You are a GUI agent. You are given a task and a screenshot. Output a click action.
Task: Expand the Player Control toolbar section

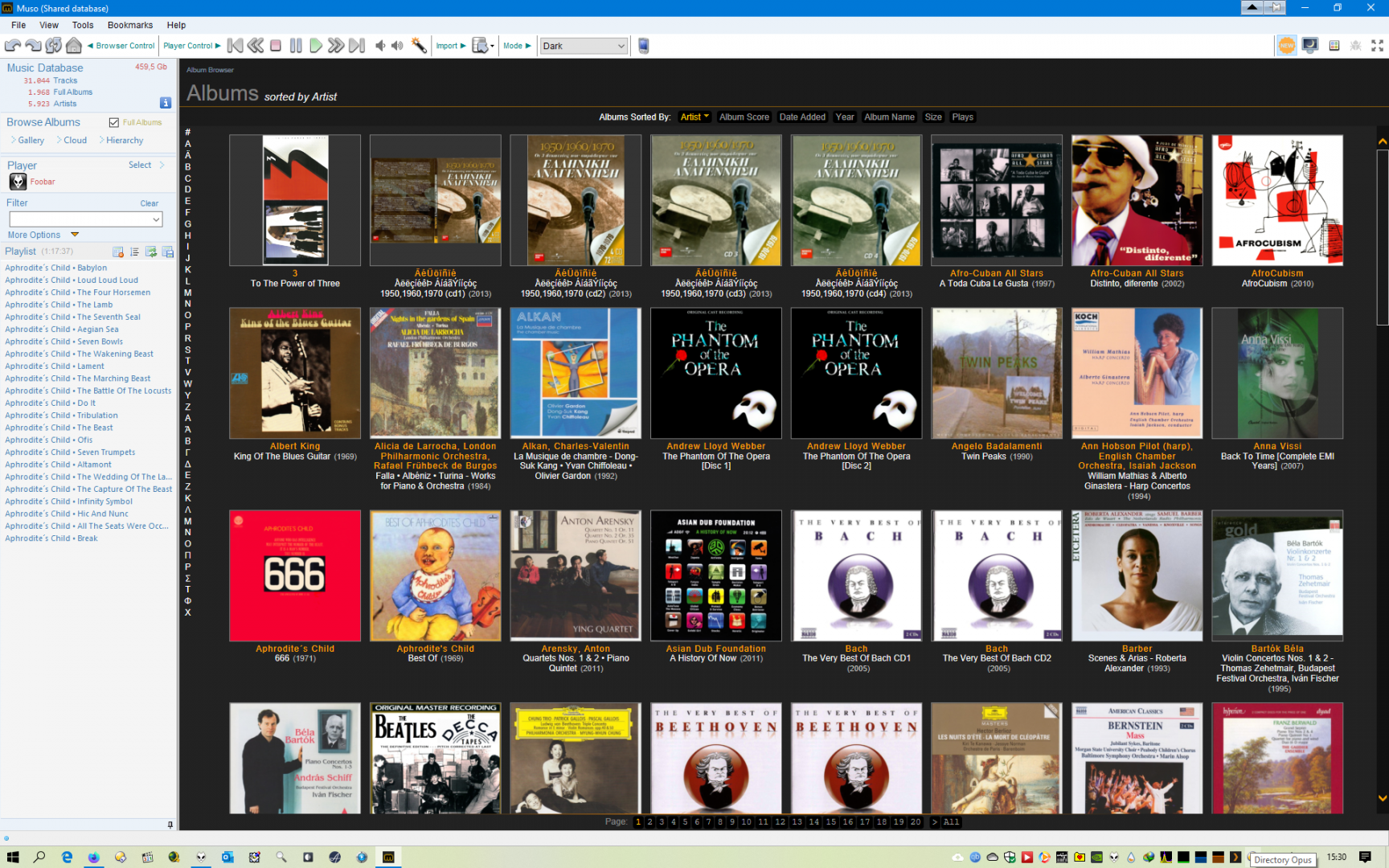coord(192,46)
